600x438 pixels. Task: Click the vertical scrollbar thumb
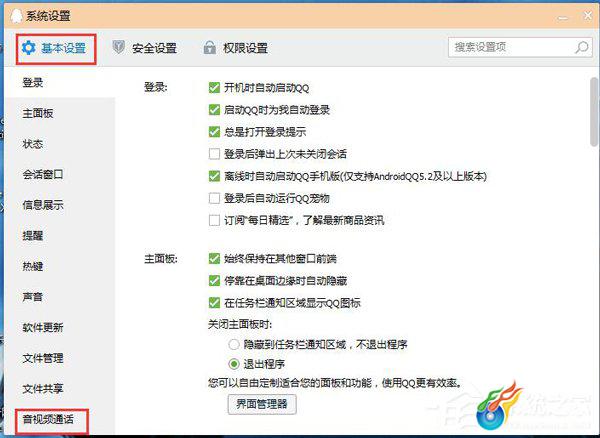[x=594, y=112]
